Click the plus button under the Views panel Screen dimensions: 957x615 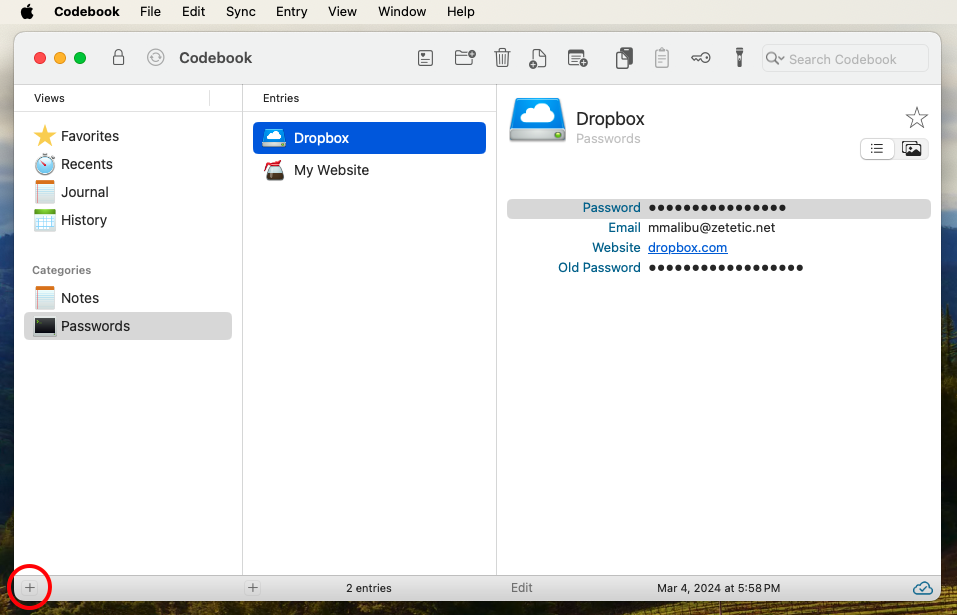click(x=30, y=588)
